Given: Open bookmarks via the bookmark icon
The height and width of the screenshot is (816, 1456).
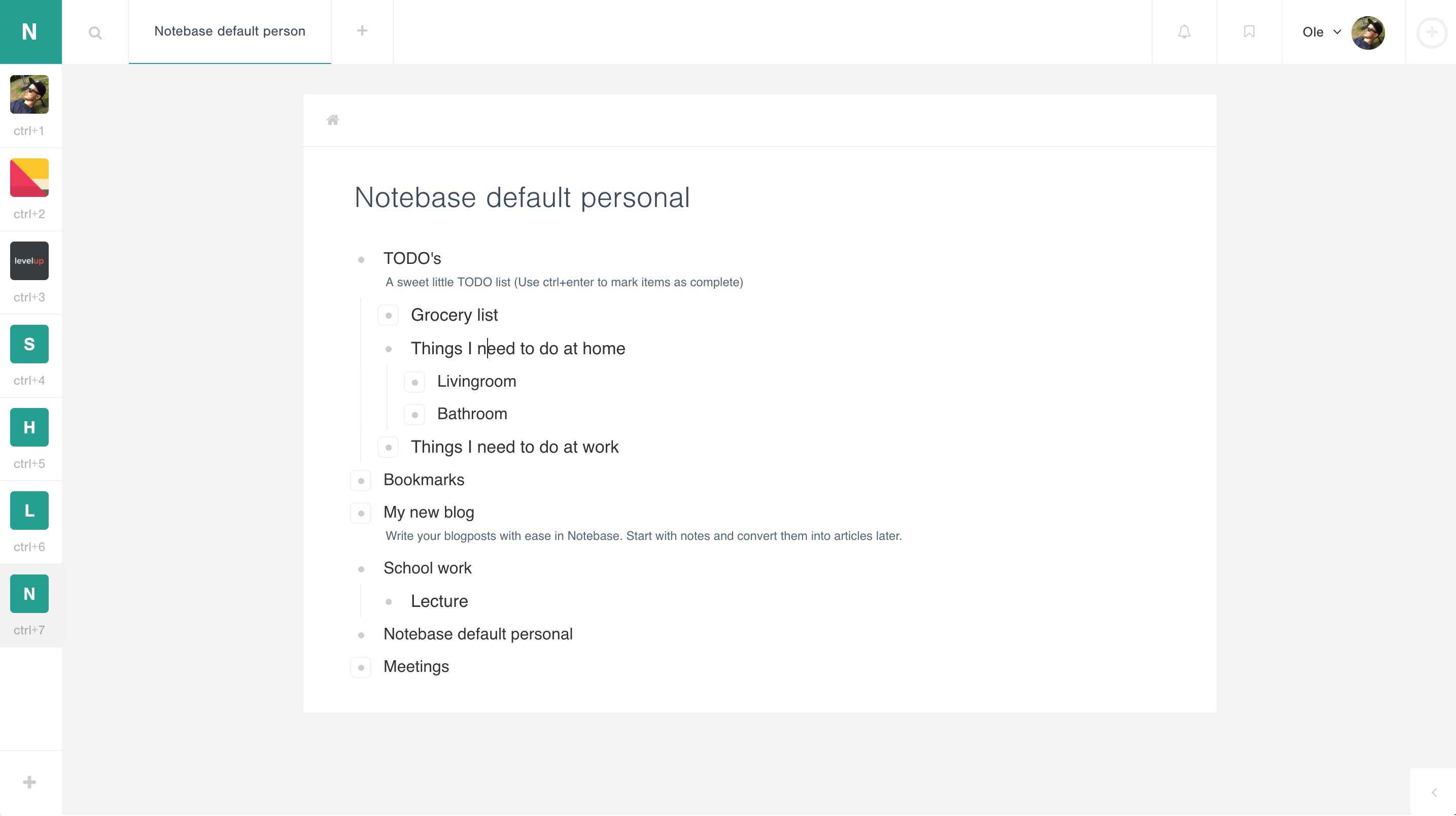Looking at the screenshot, I should [1249, 32].
